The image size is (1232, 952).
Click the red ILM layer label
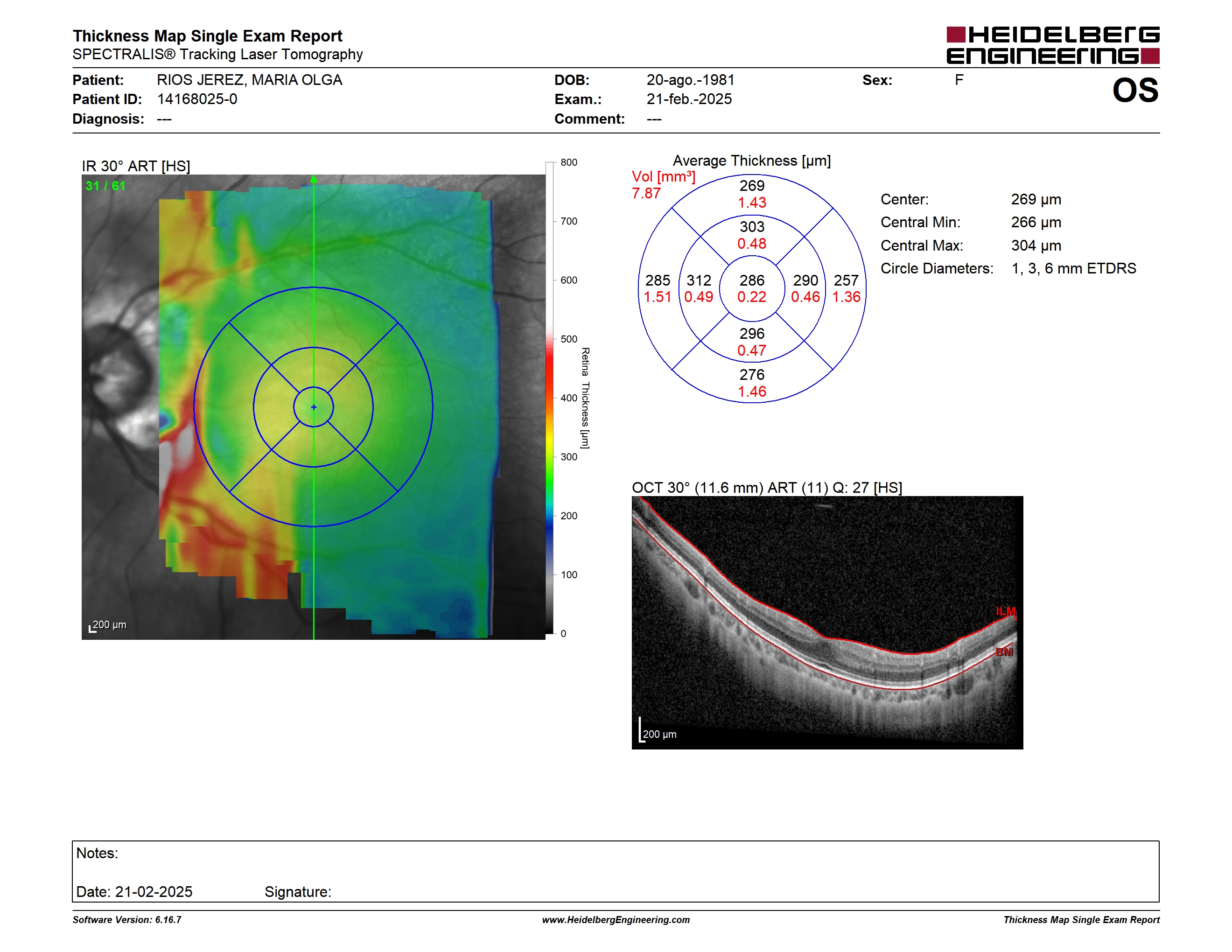pos(1006,611)
